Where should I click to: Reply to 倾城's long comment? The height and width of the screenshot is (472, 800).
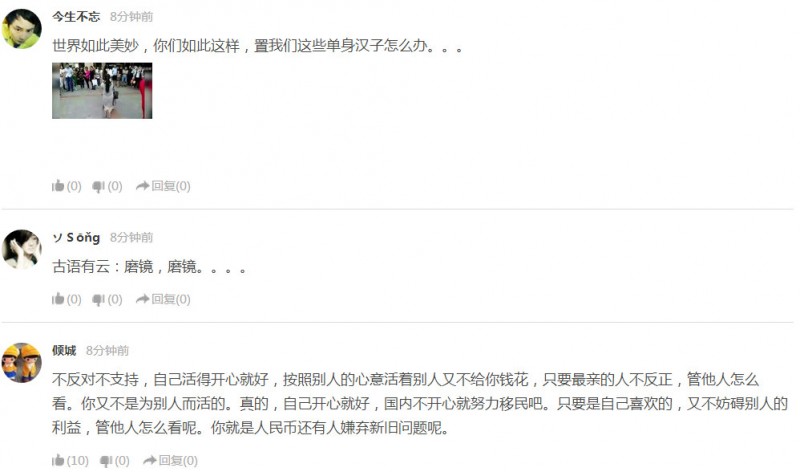coord(170,461)
